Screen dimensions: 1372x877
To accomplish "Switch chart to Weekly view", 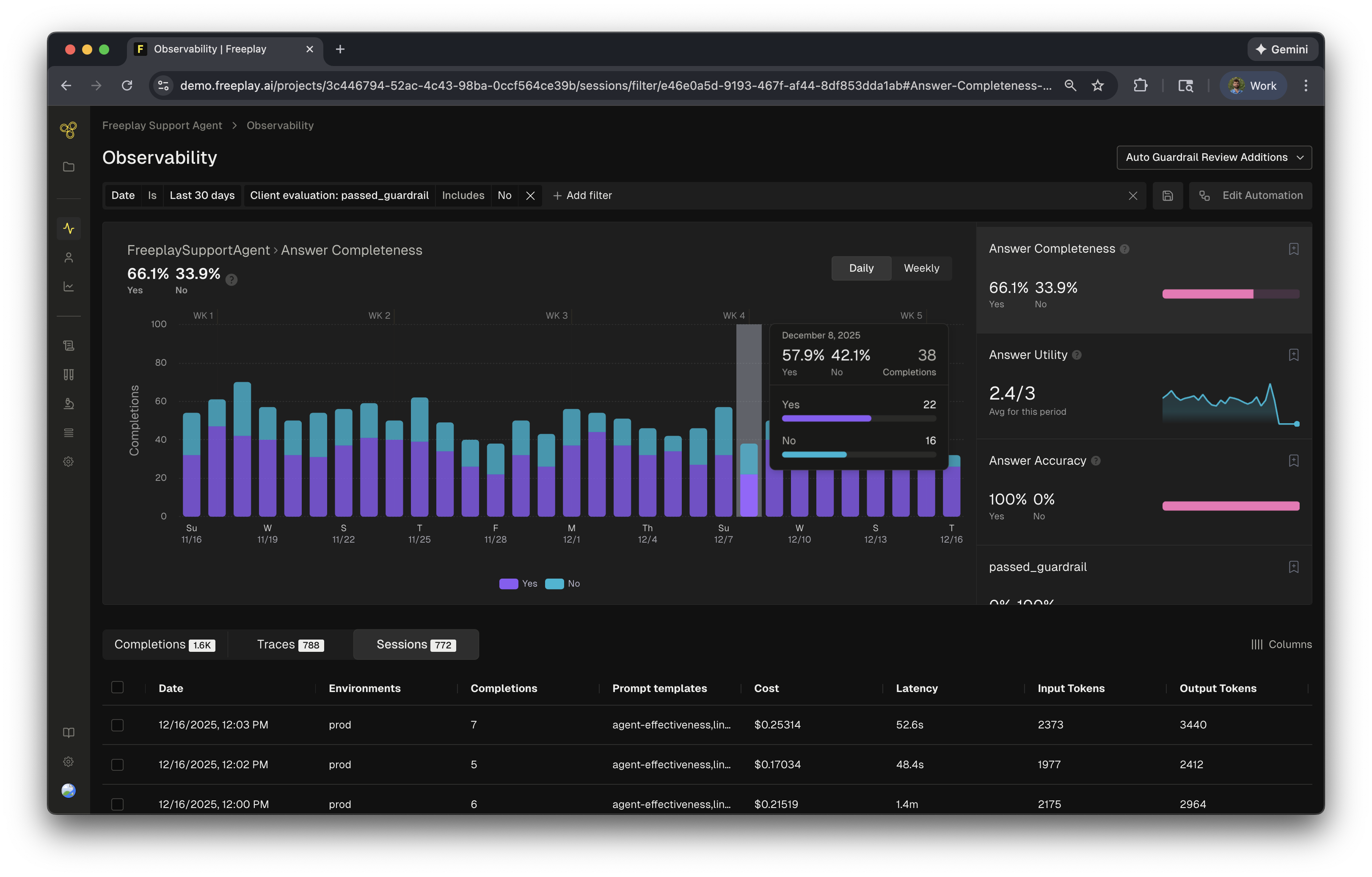I will pyautogui.click(x=921, y=268).
